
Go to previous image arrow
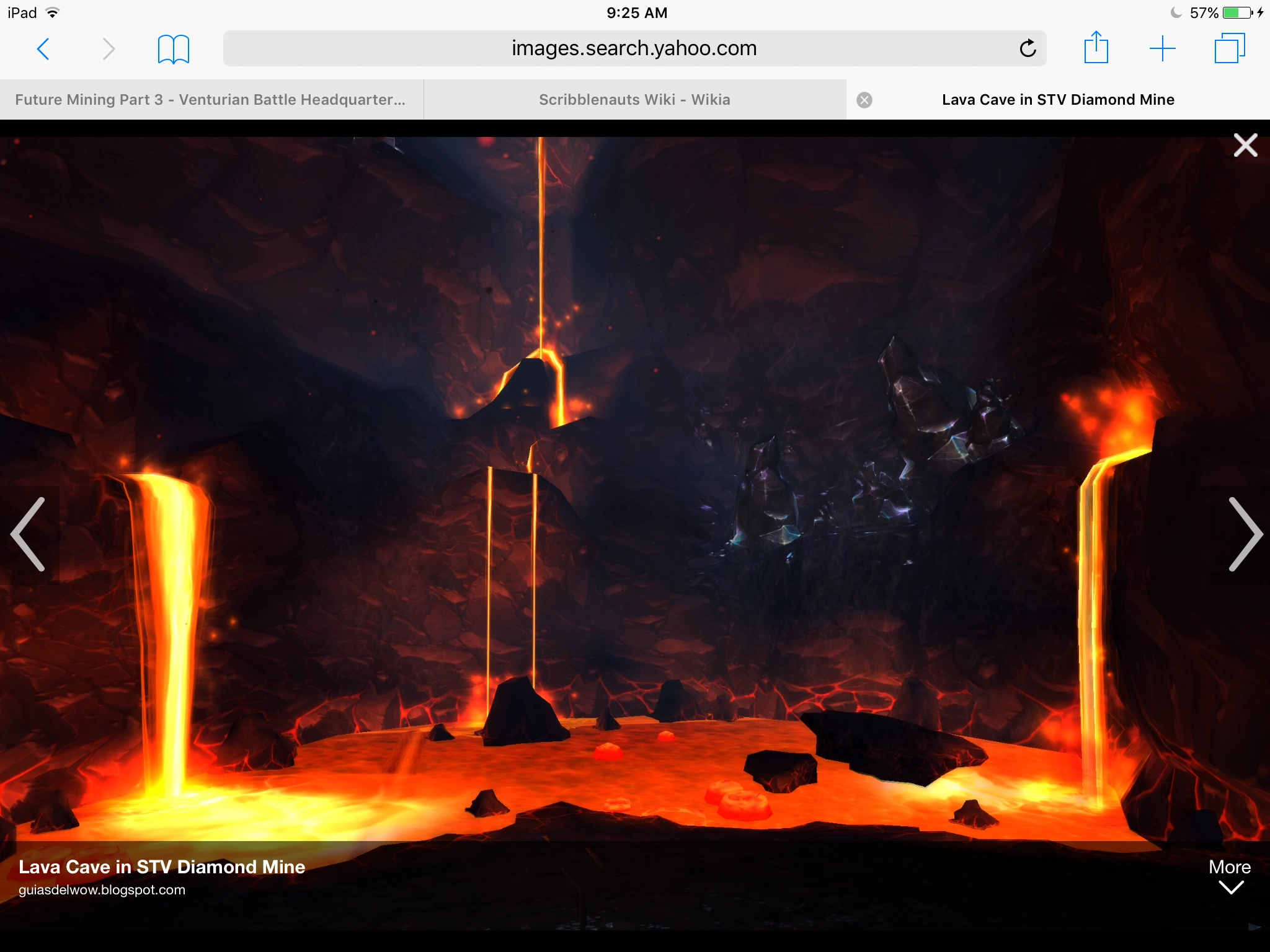pyautogui.click(x=29, y=534)
